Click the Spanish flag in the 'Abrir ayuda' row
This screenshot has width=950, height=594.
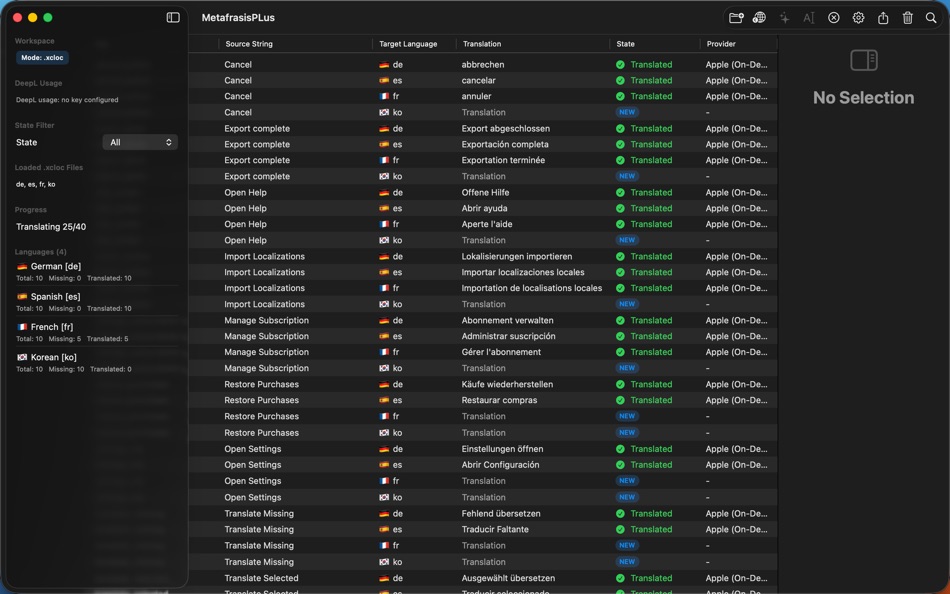384,208
